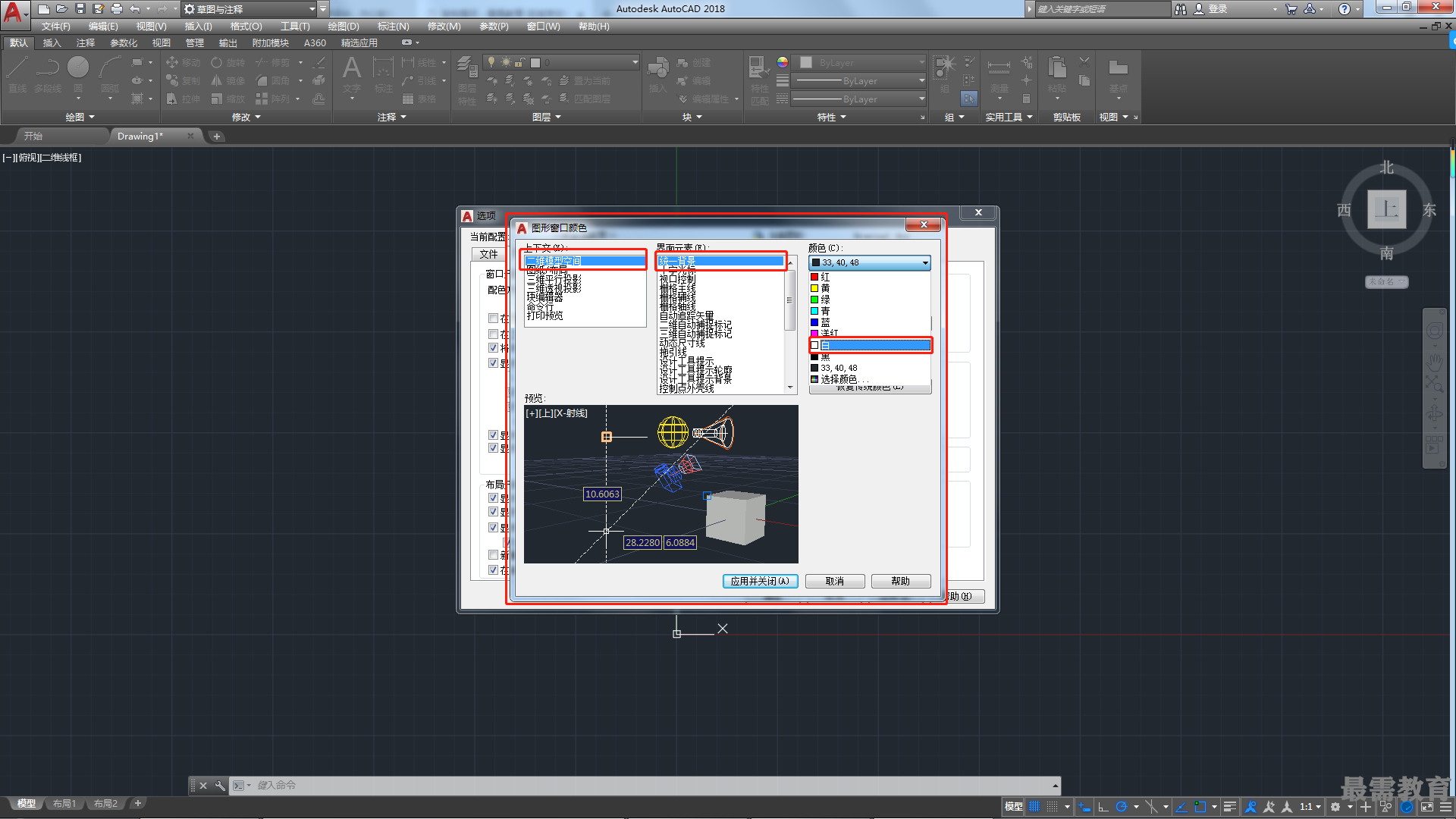Select the Line drawing tool

click(17, 74)
